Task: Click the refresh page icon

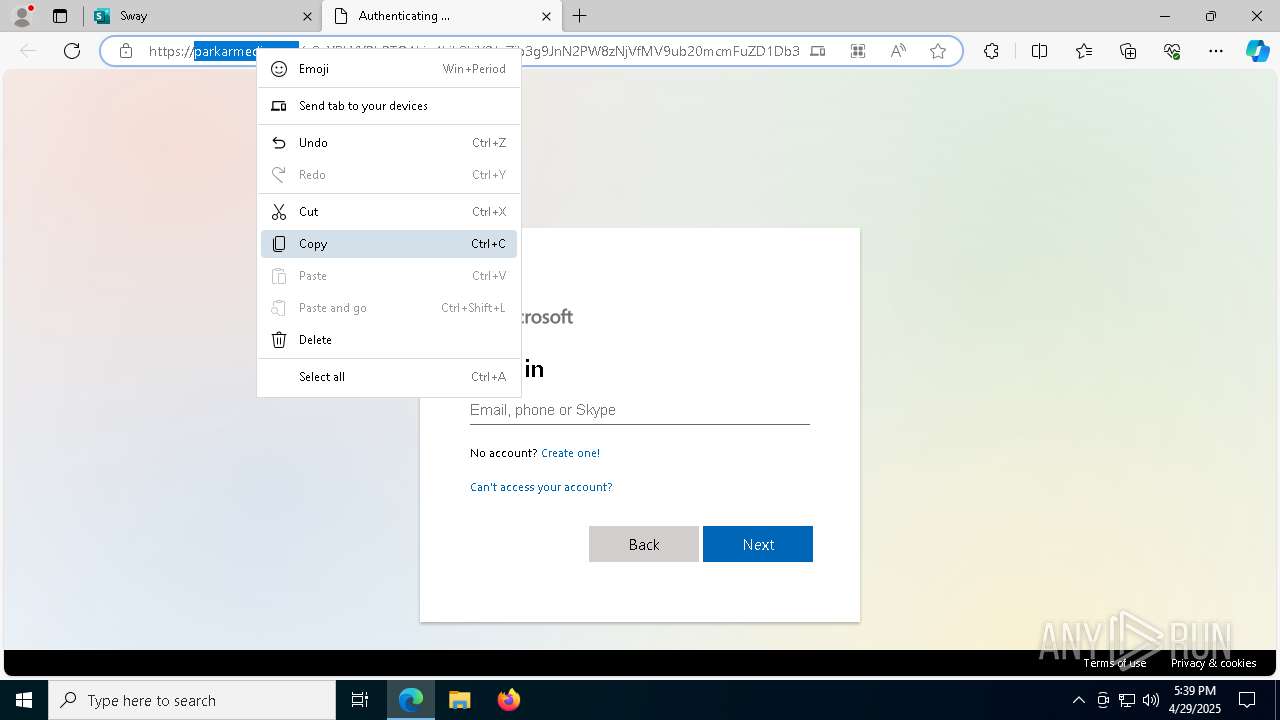Action: 72,51
